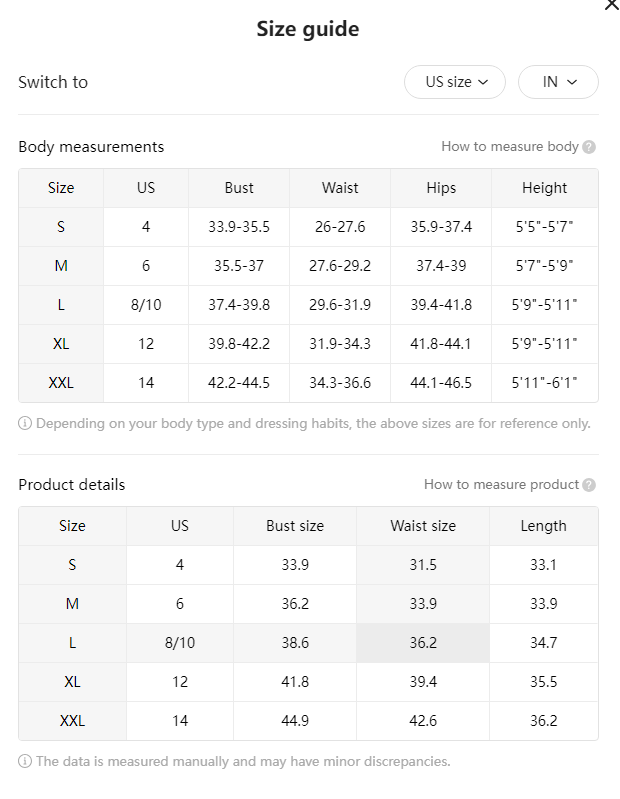The image size is (620, 799).
Task: Click the question mark beside How to measure body
Action: click(589, 147)
